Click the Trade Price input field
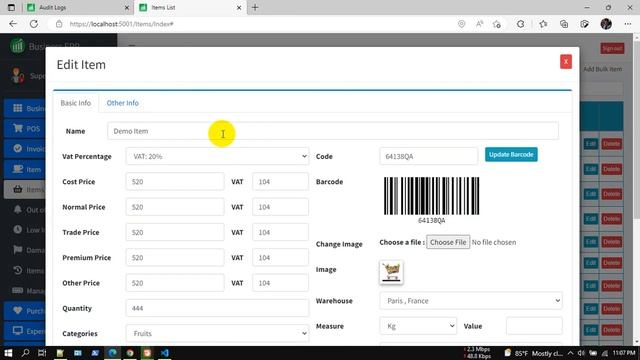Viewport: 640px width, 360px height. click(175, 232)
